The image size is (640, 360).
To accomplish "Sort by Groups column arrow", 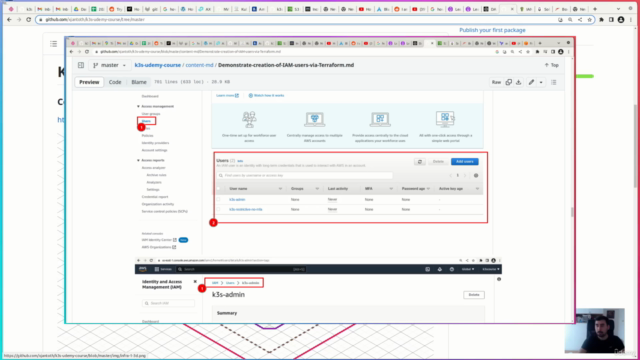I will point(317,189).
